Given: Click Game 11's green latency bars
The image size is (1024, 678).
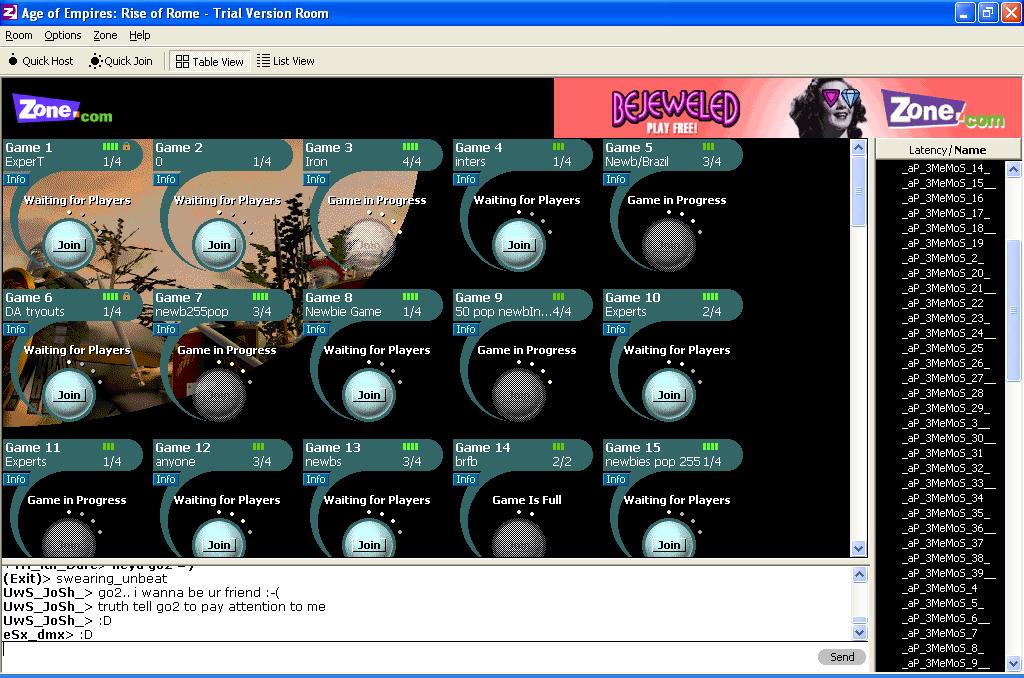Looking at the screenshot, I should 108,447.
